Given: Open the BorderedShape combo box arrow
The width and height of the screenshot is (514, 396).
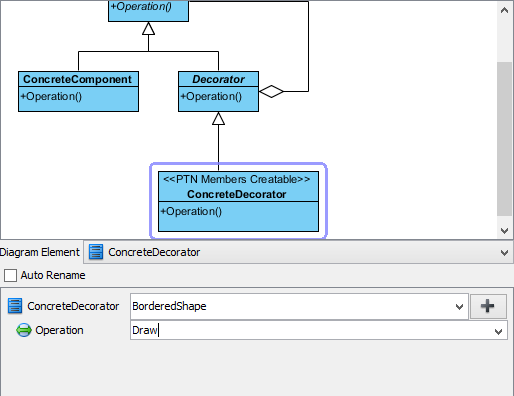Looking at the screenshot, I should click(x=459, y=306).
